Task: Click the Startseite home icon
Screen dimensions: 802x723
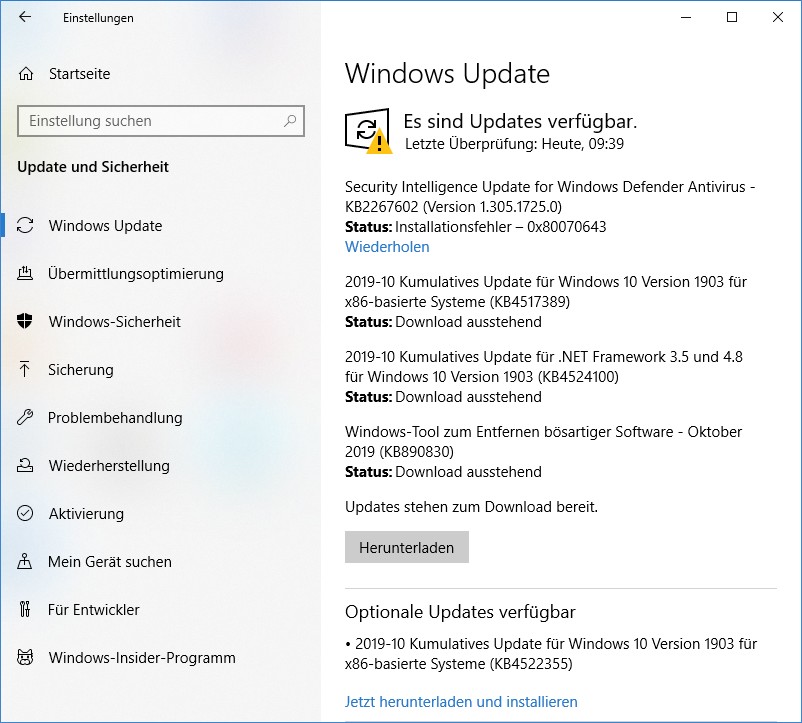Action: pos(26,74)
